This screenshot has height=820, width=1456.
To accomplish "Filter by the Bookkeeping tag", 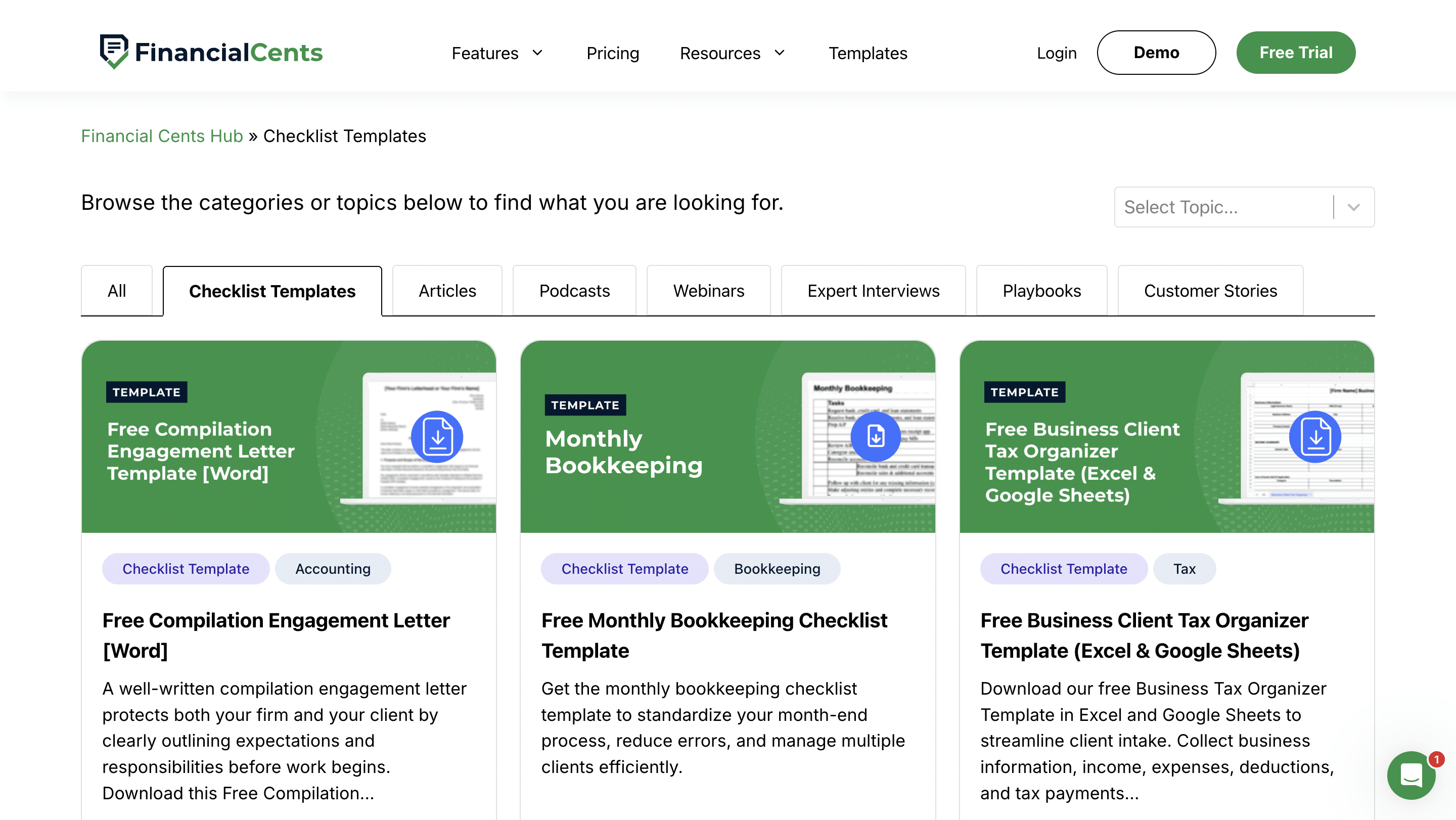I will click(x=777, y=569).
